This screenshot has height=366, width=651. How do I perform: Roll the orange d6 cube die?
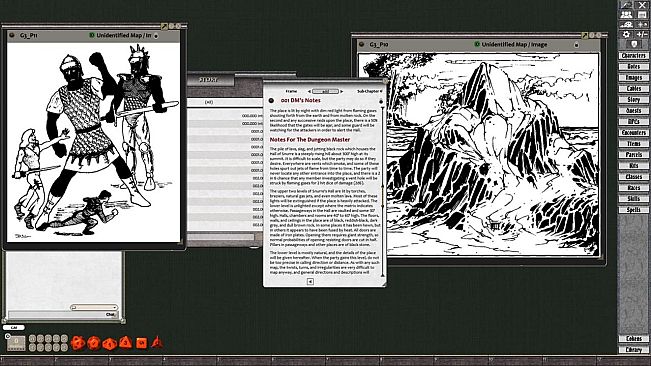[141, 343]
